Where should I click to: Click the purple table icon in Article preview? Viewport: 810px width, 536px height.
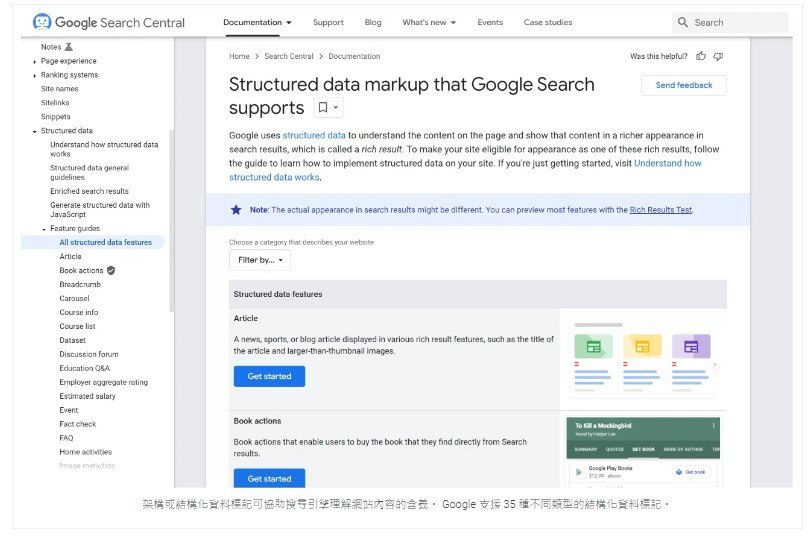pos(691,346)
